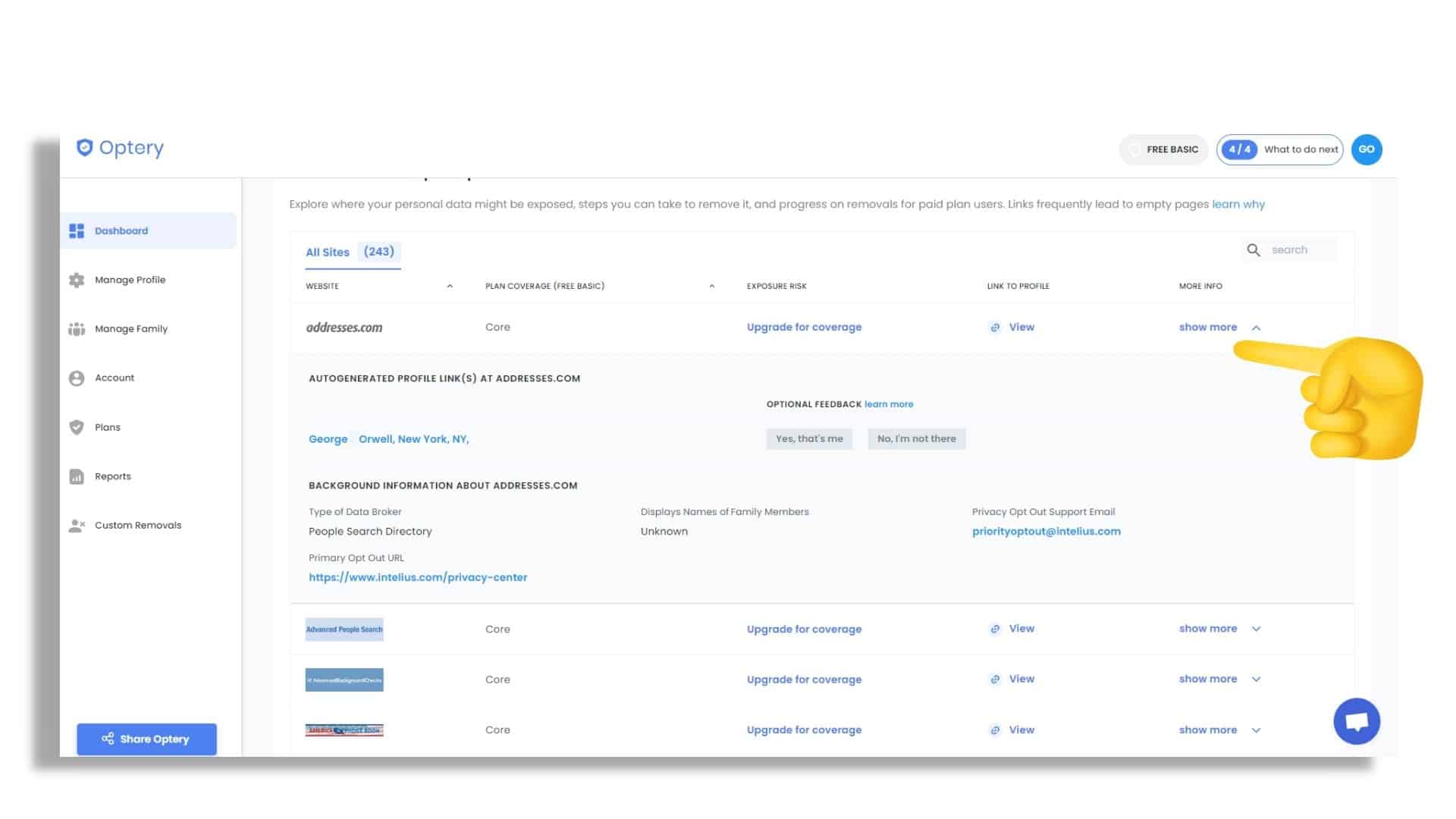Click the Account person icon
Viewport: 1456px width, 819px height.
click(x=77, y=378)
